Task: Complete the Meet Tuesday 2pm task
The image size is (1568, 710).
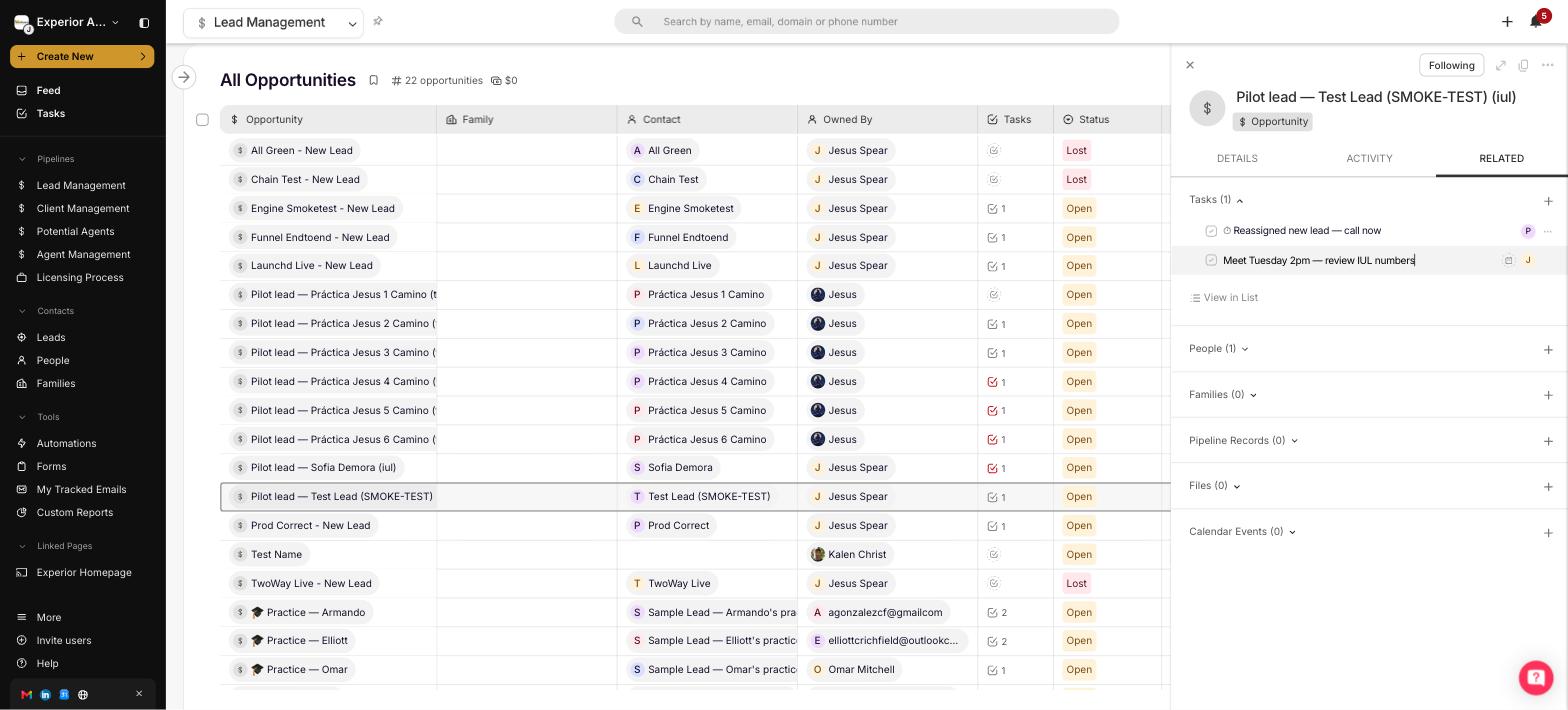Action: [x=1211, y=260]
